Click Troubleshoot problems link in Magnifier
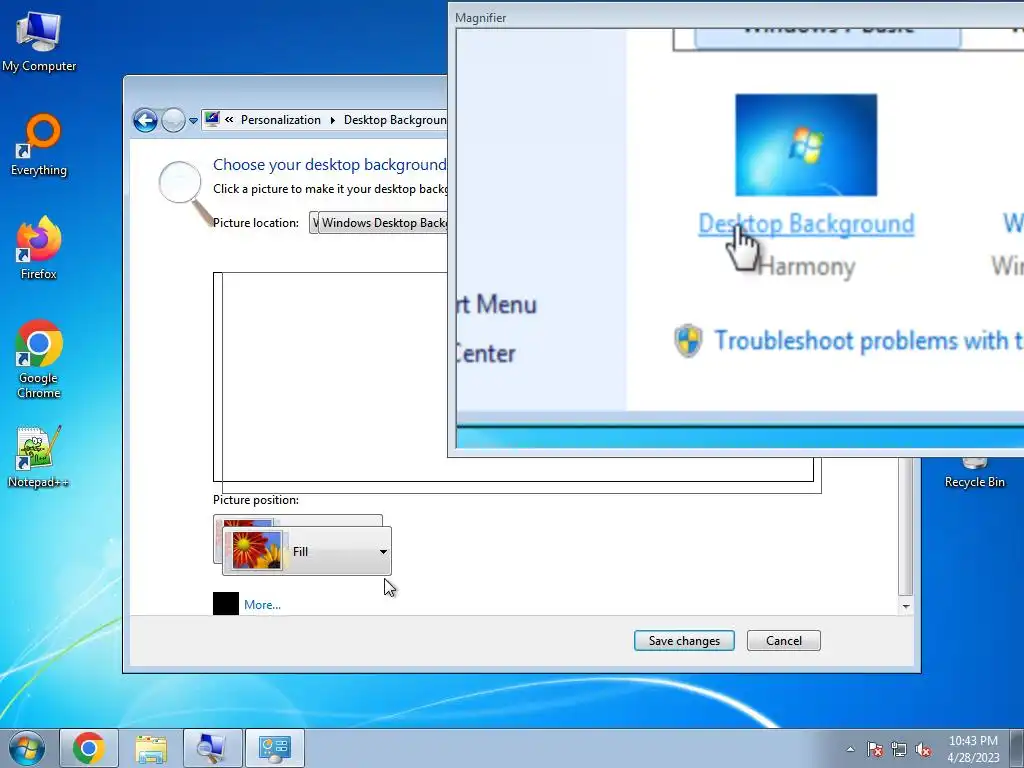1024x768 pixels. (869, 341)
